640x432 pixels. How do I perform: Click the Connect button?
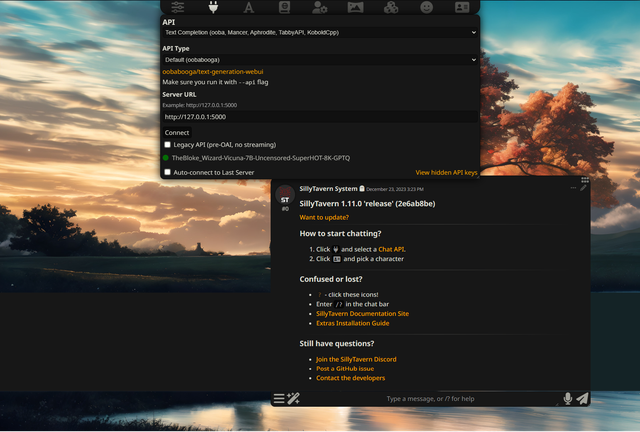pos(177,133)
